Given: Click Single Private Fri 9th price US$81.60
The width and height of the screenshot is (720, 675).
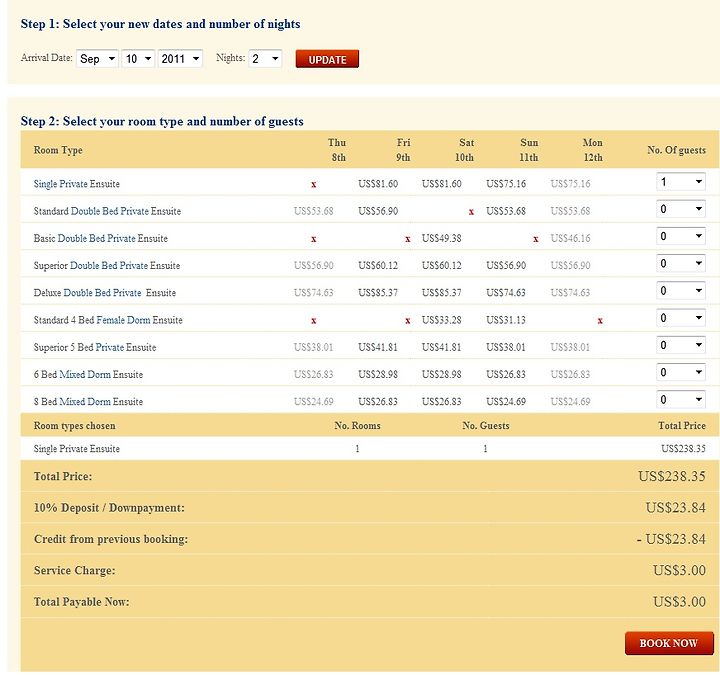Looking at the screenshot, I should pos(378,184).
